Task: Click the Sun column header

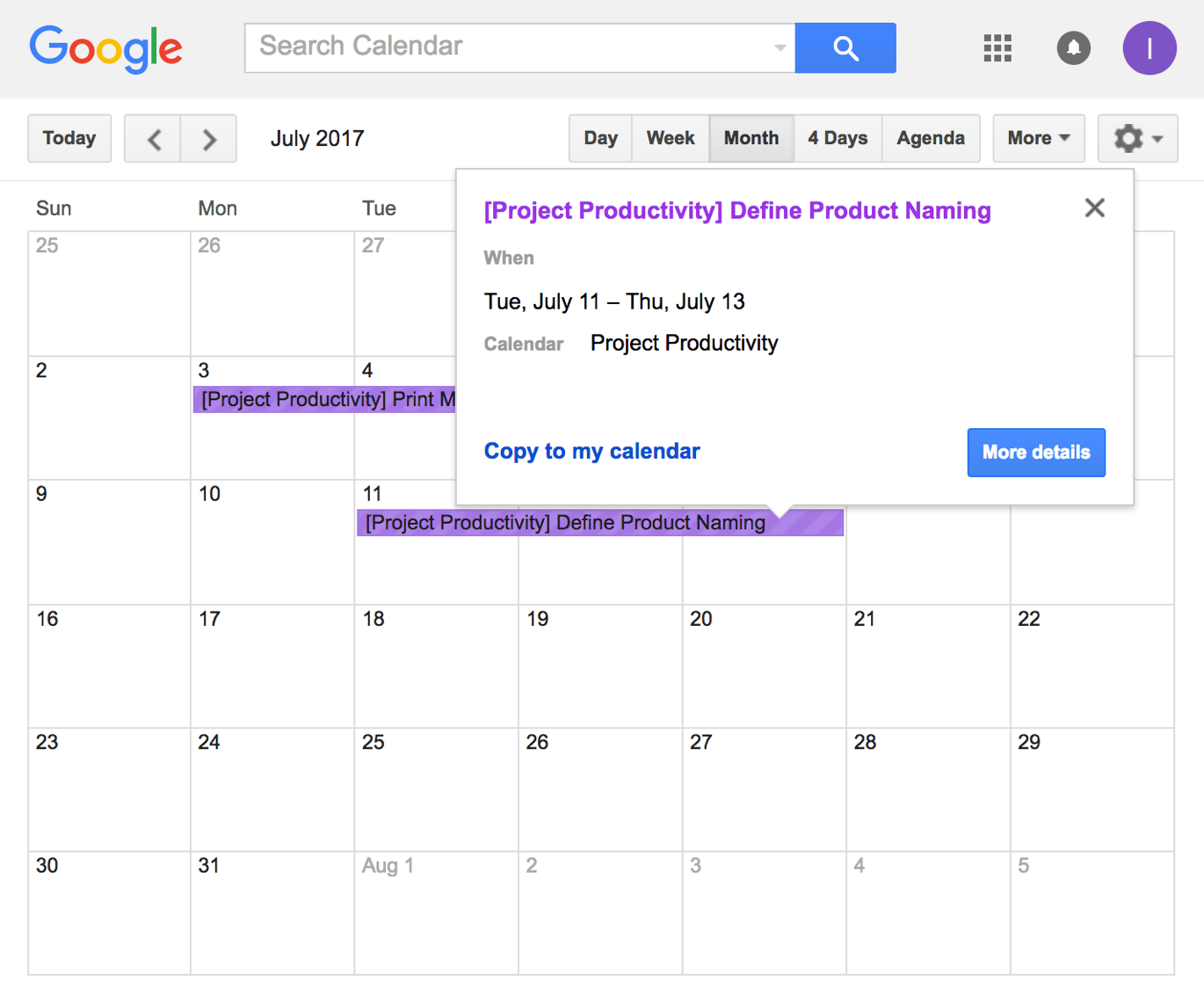Action: tap(54, 208)
